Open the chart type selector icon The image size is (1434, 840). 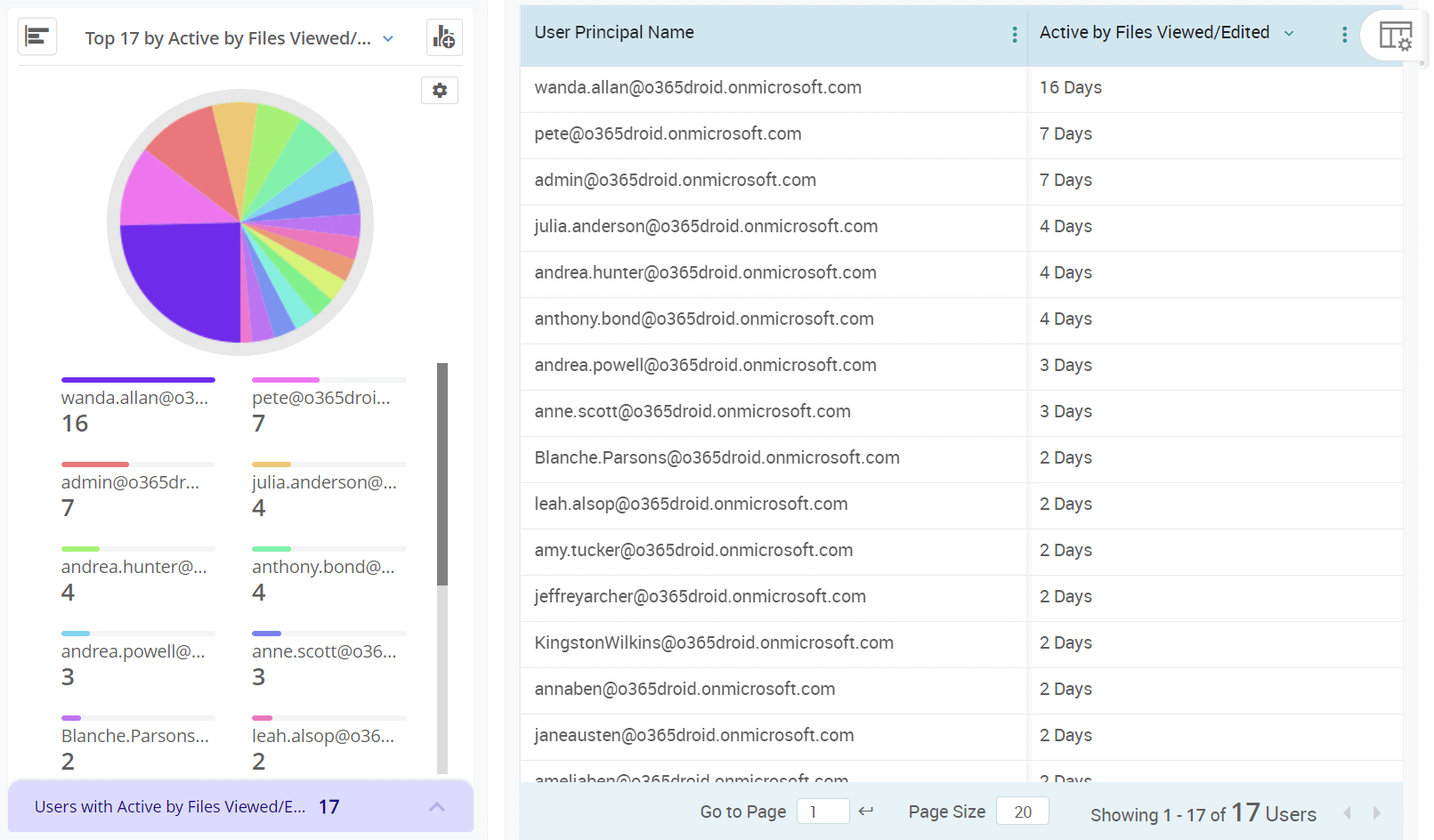point(36,36)
